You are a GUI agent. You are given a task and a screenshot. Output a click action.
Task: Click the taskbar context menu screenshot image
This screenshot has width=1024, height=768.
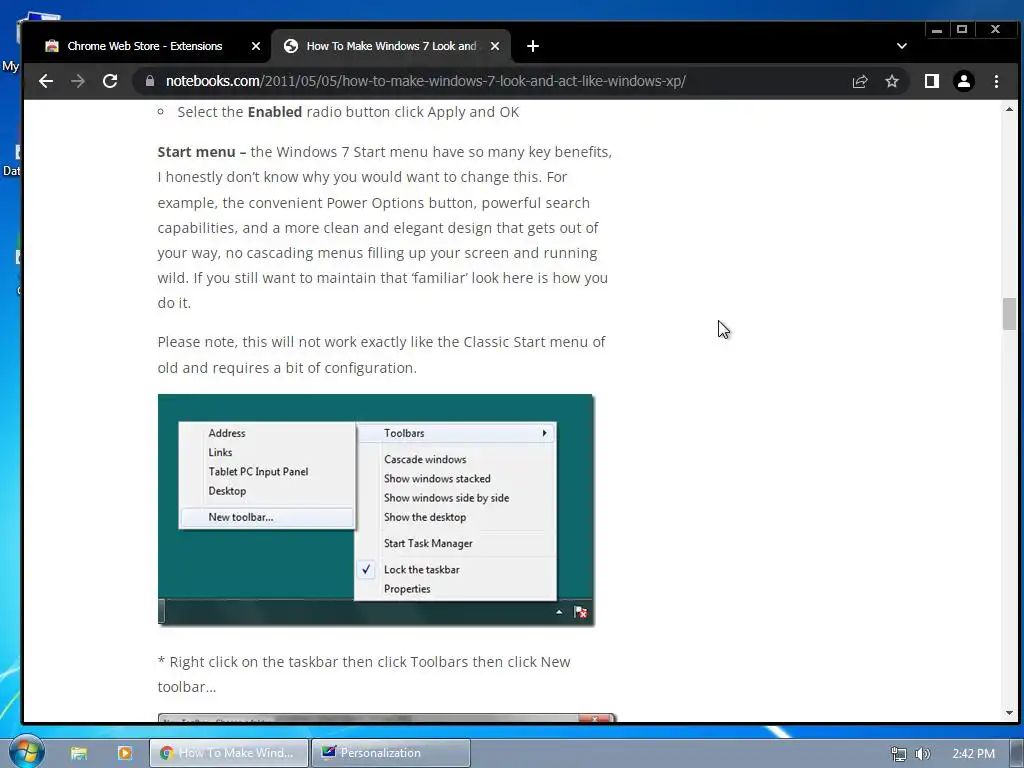376,510
